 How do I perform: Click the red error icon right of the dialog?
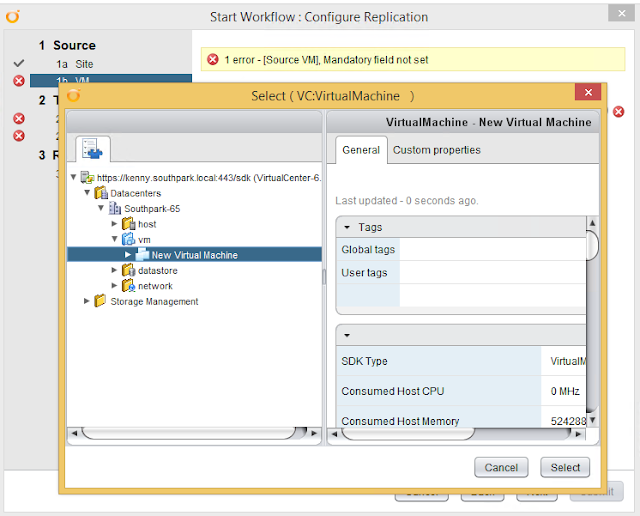[x=618, y=111]
